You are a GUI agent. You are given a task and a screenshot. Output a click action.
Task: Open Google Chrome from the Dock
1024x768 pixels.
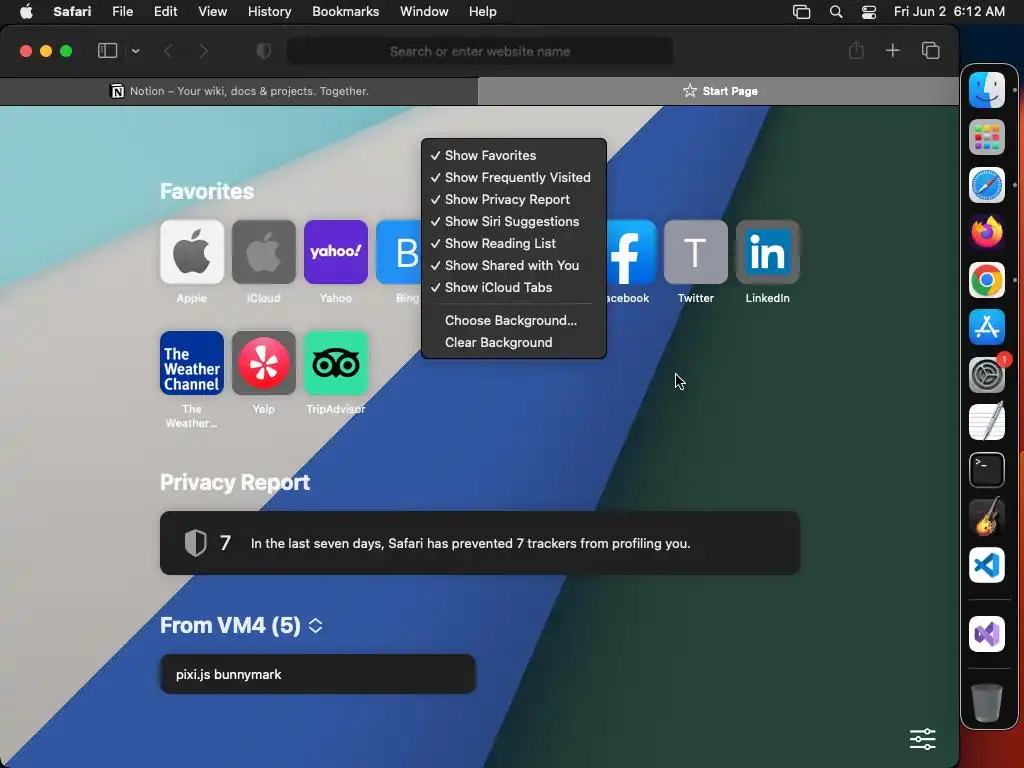click(987, 280)
